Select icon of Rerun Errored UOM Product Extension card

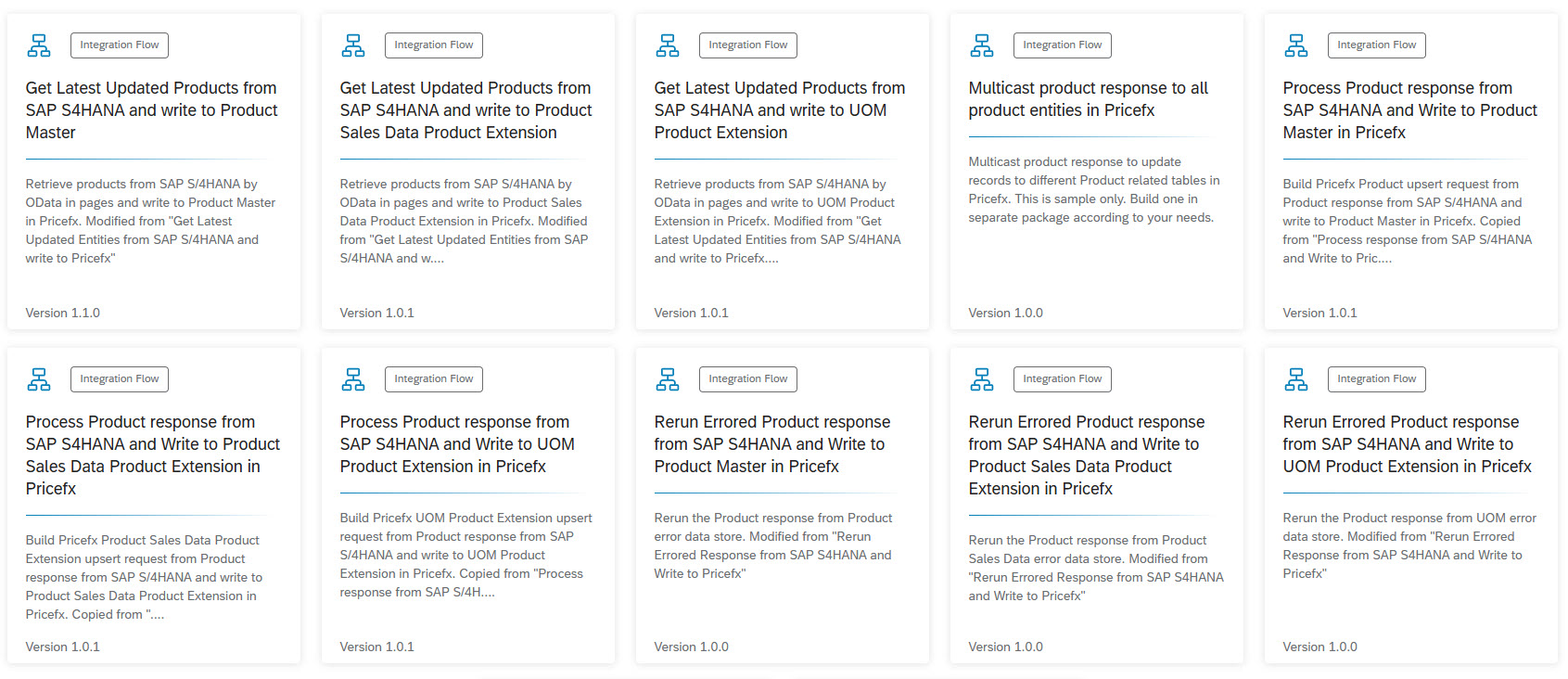1295,378
